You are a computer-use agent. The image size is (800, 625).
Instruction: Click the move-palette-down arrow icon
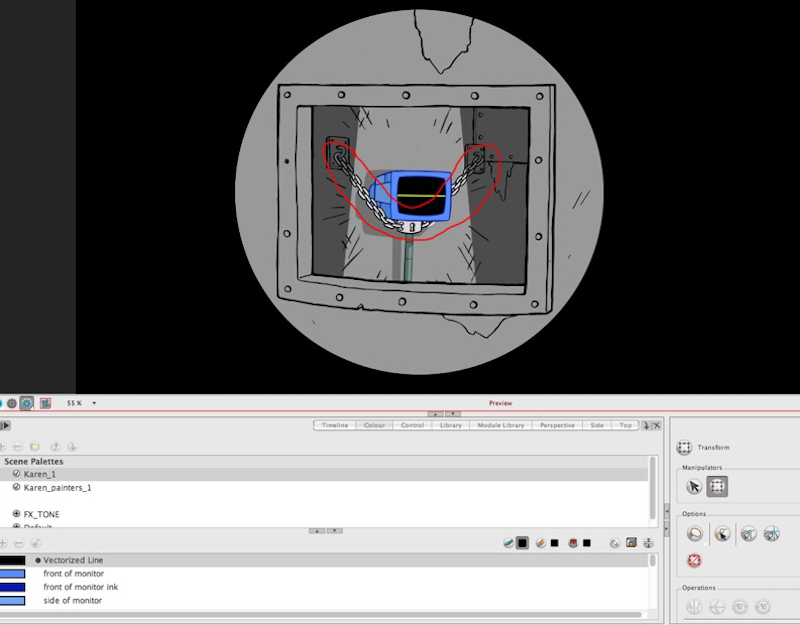(72, 447)
